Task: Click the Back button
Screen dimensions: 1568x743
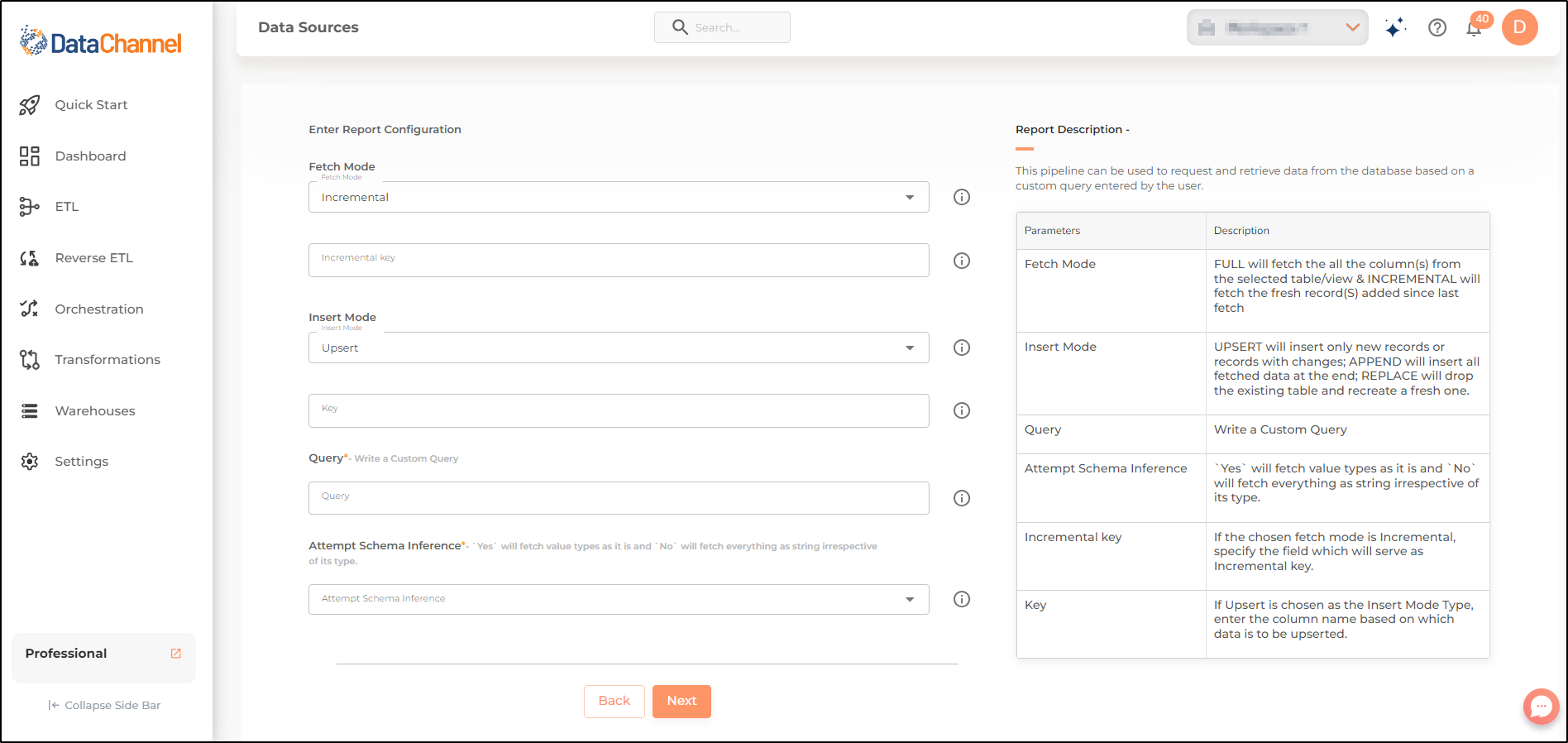Action: click(614, 702)
